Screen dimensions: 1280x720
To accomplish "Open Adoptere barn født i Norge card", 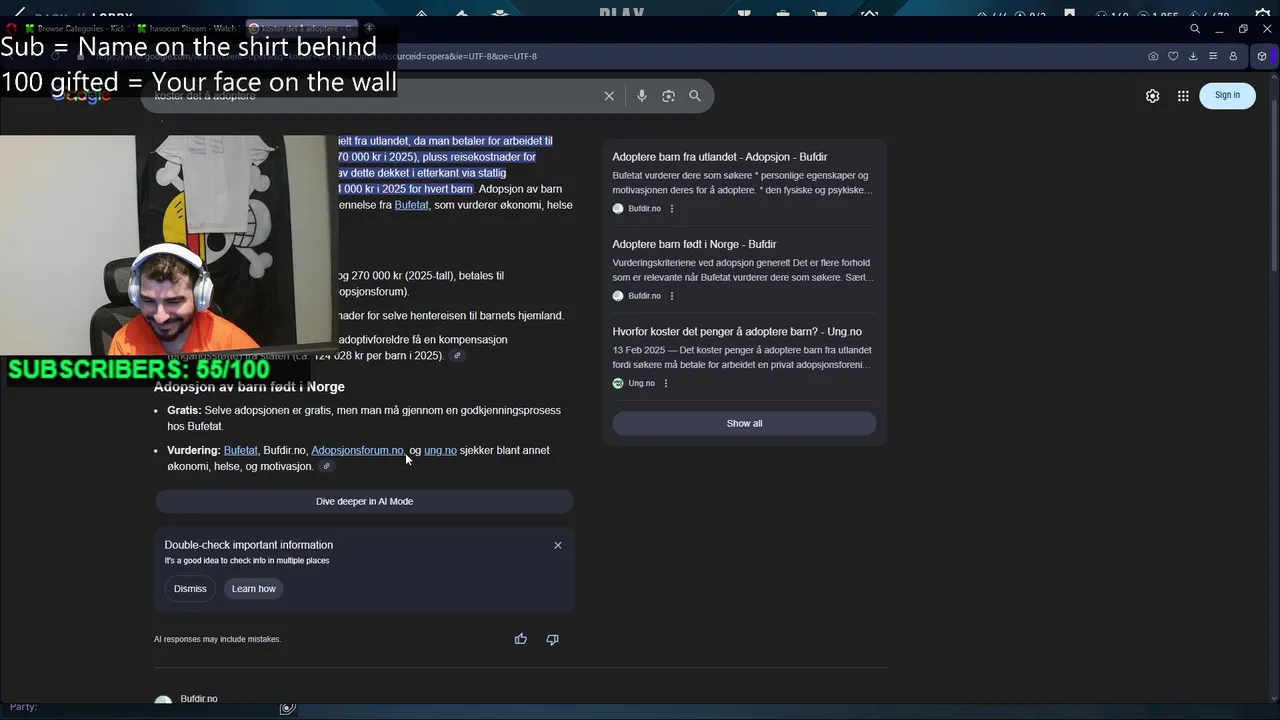I will click(744, 269).
